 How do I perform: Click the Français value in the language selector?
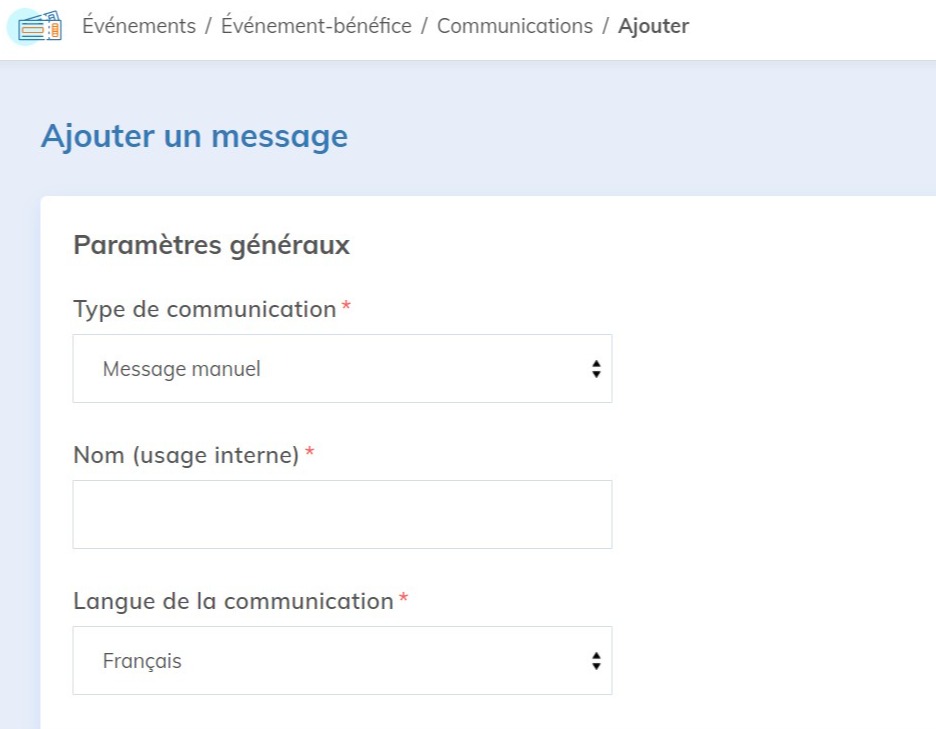point(143,660)
